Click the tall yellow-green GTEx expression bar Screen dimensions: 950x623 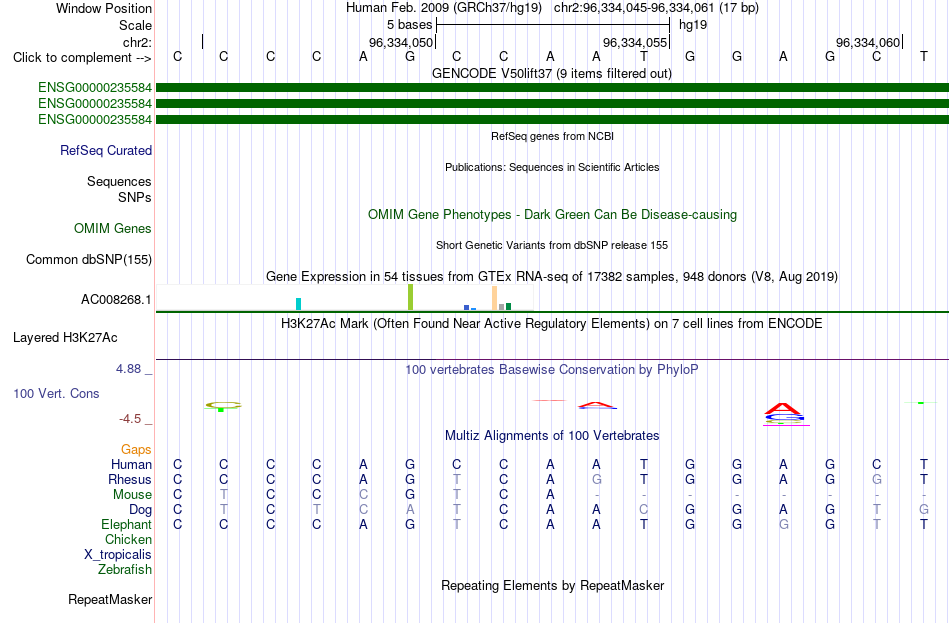[x=410, y=297]
